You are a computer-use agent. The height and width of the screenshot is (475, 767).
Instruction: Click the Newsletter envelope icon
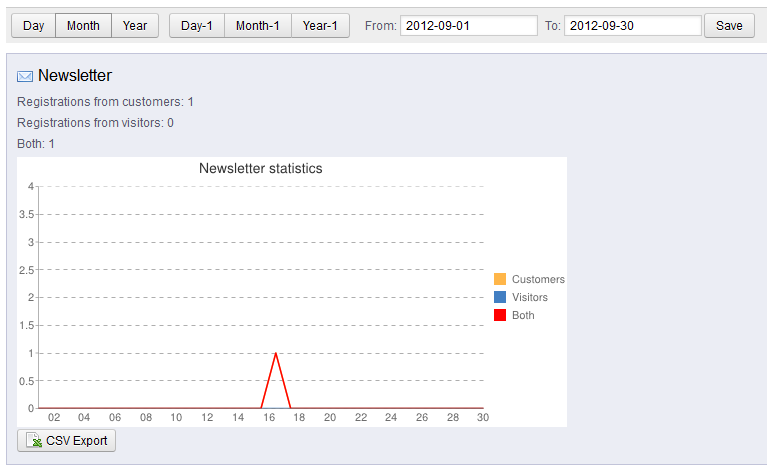[25, 76]
